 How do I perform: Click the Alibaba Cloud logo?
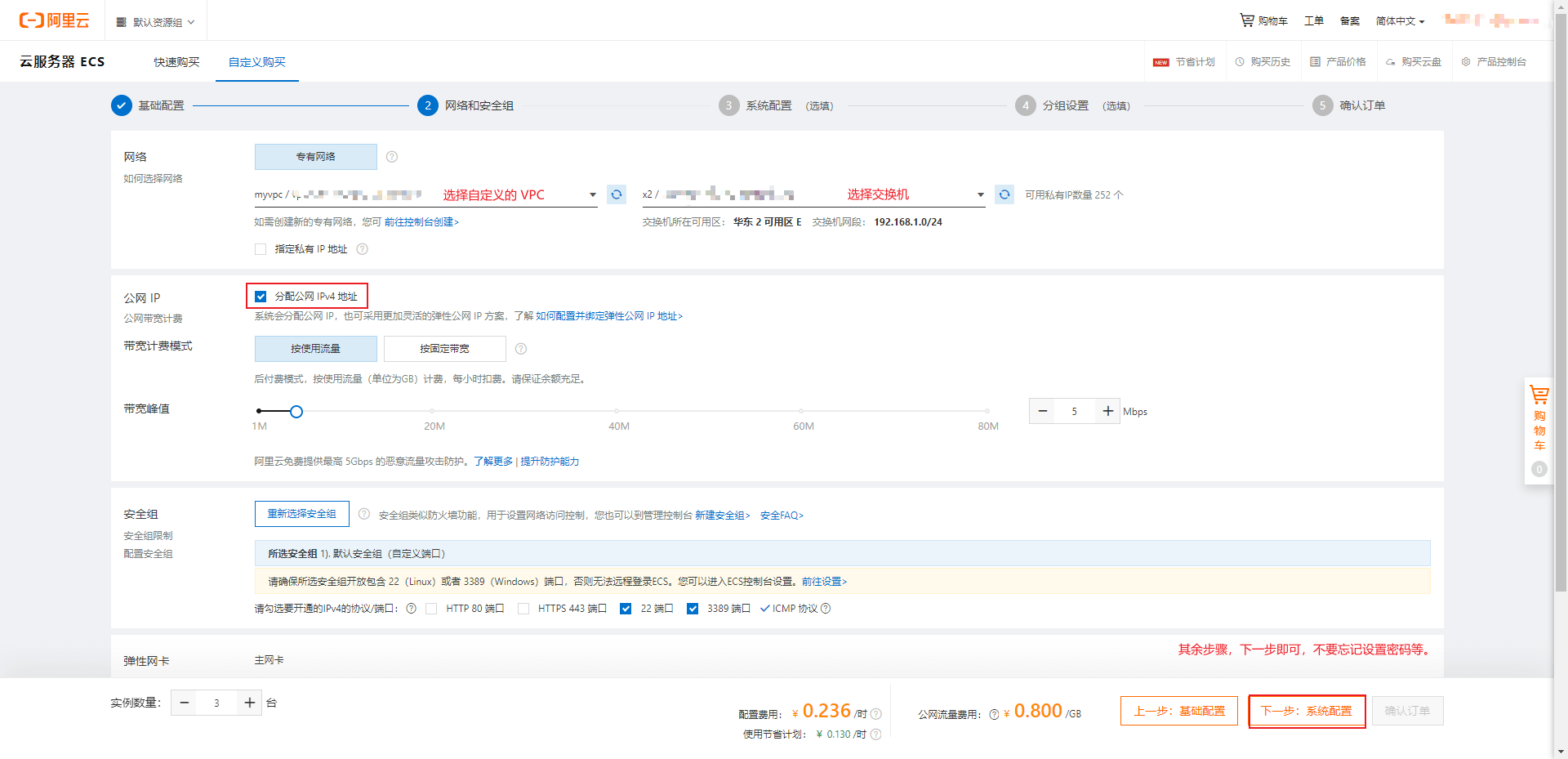pos(54,20)
